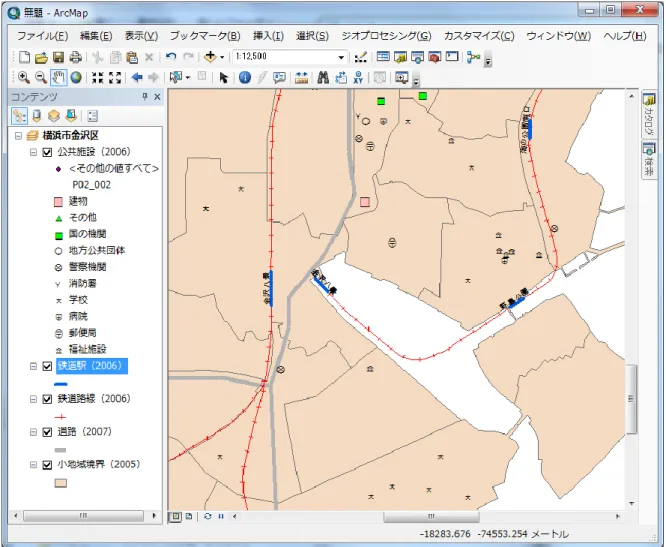Open the カスタマイズ(C) menu
The image size is (666, 547).
point(479,36)
